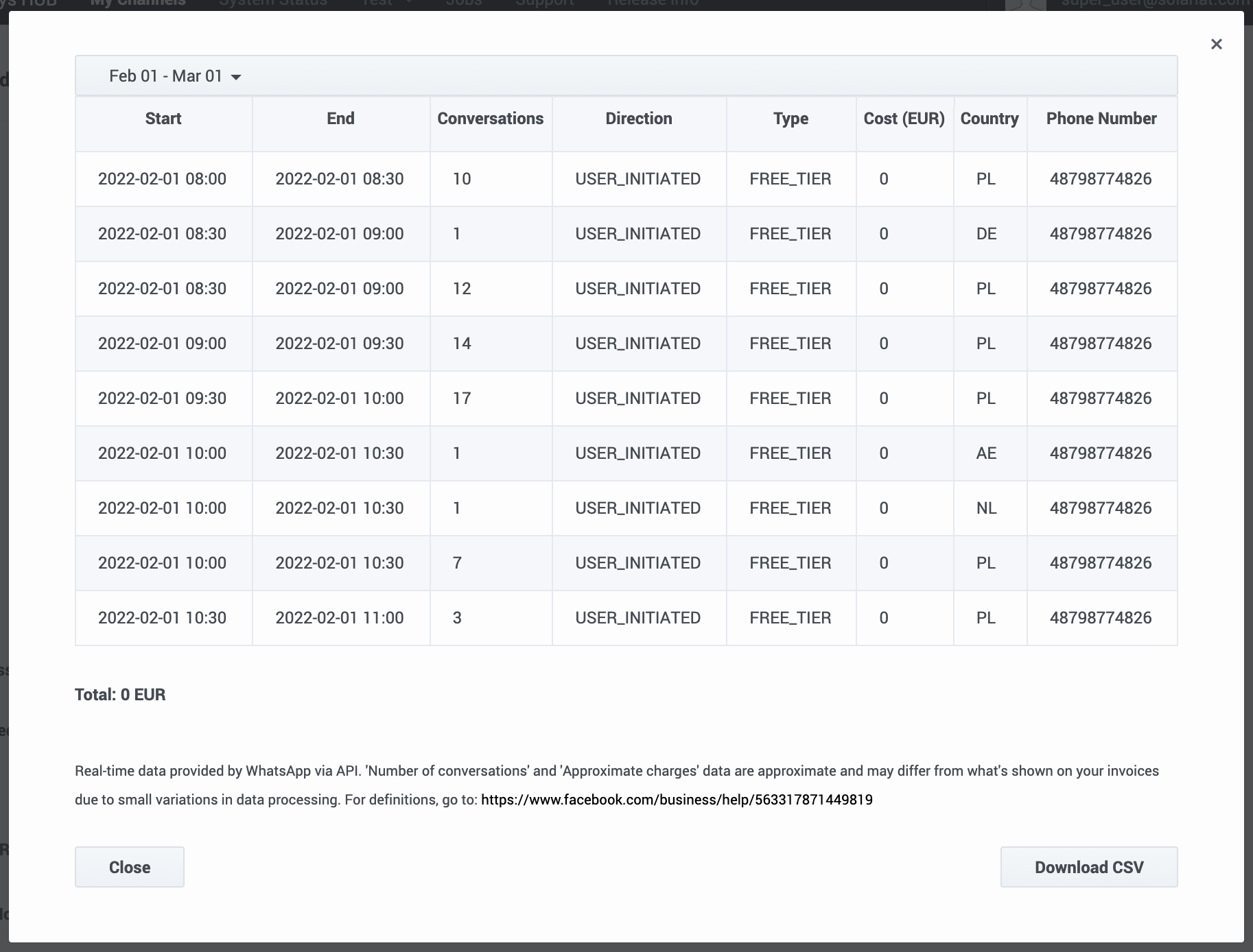
Task: Click the Total: 0 EUR text
Action: 120,695
